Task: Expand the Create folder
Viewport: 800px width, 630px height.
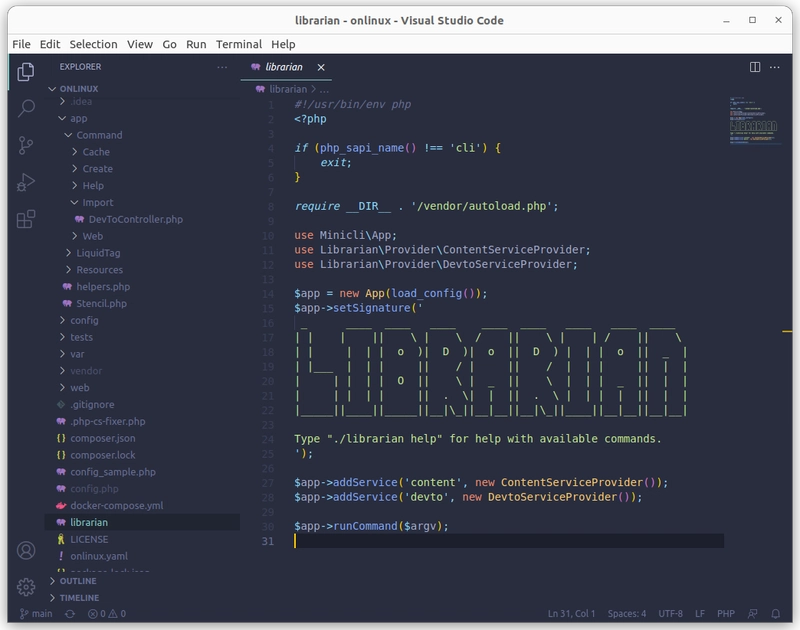Action: coord(97,169)
